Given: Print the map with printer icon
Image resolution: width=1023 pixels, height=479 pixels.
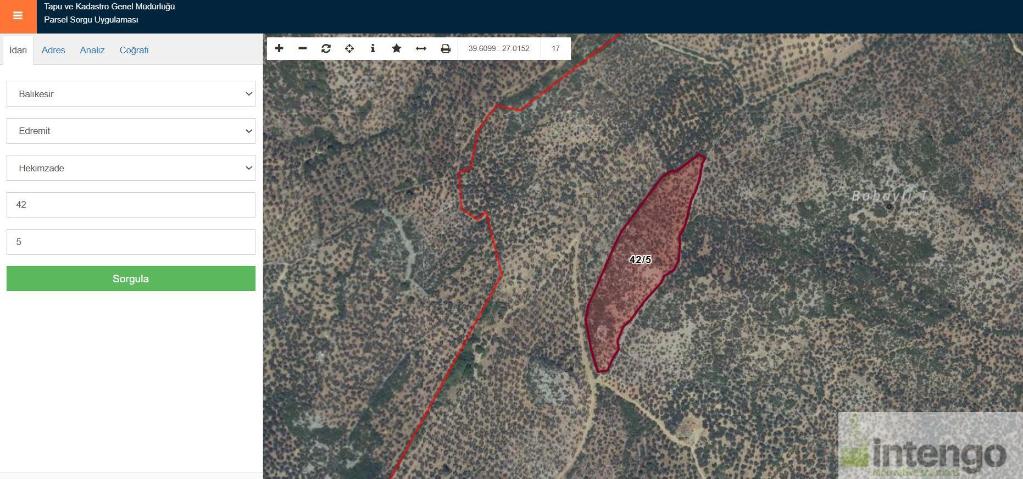Looking at the screenshot, I should pyautogui.click(x=446, y=48).
